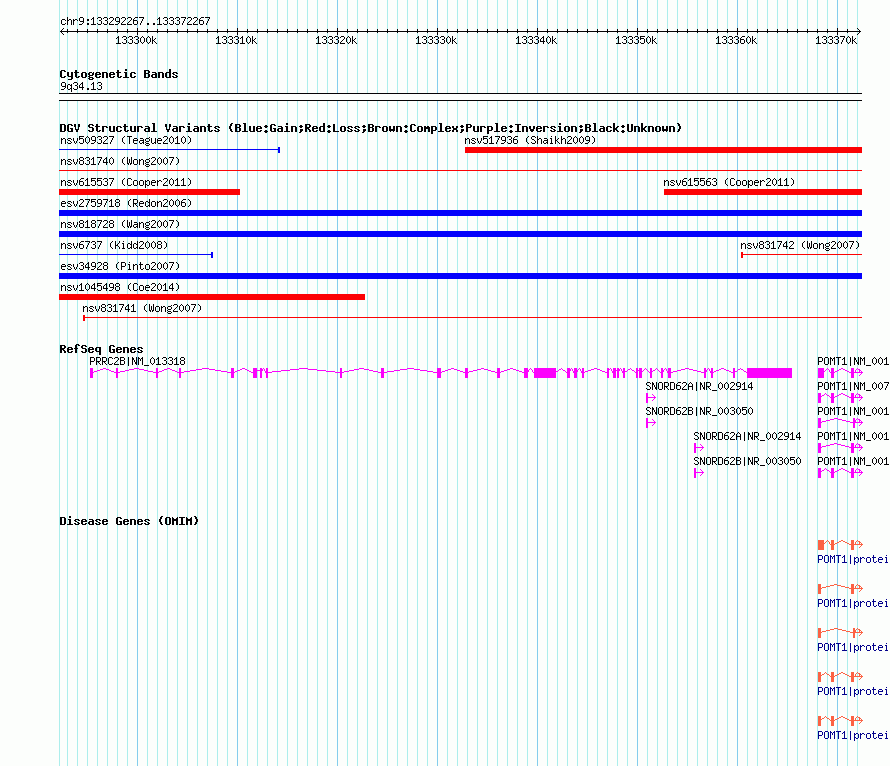Open the topmost POMT1|NM_001 RefSeq label
Screen dimensions: 890x766
tap(853, 361)
